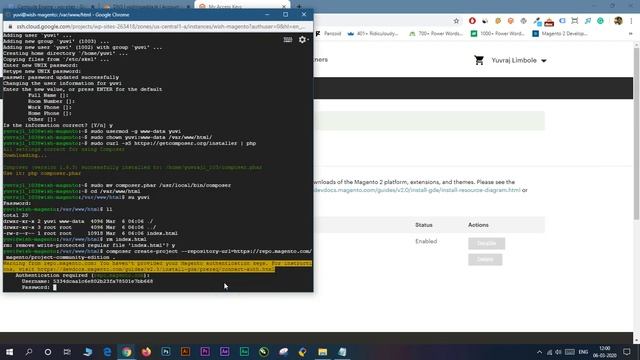Screen dimensions: 640x360
Task: Click the red Opera extension icon
Action: (472, 21)
